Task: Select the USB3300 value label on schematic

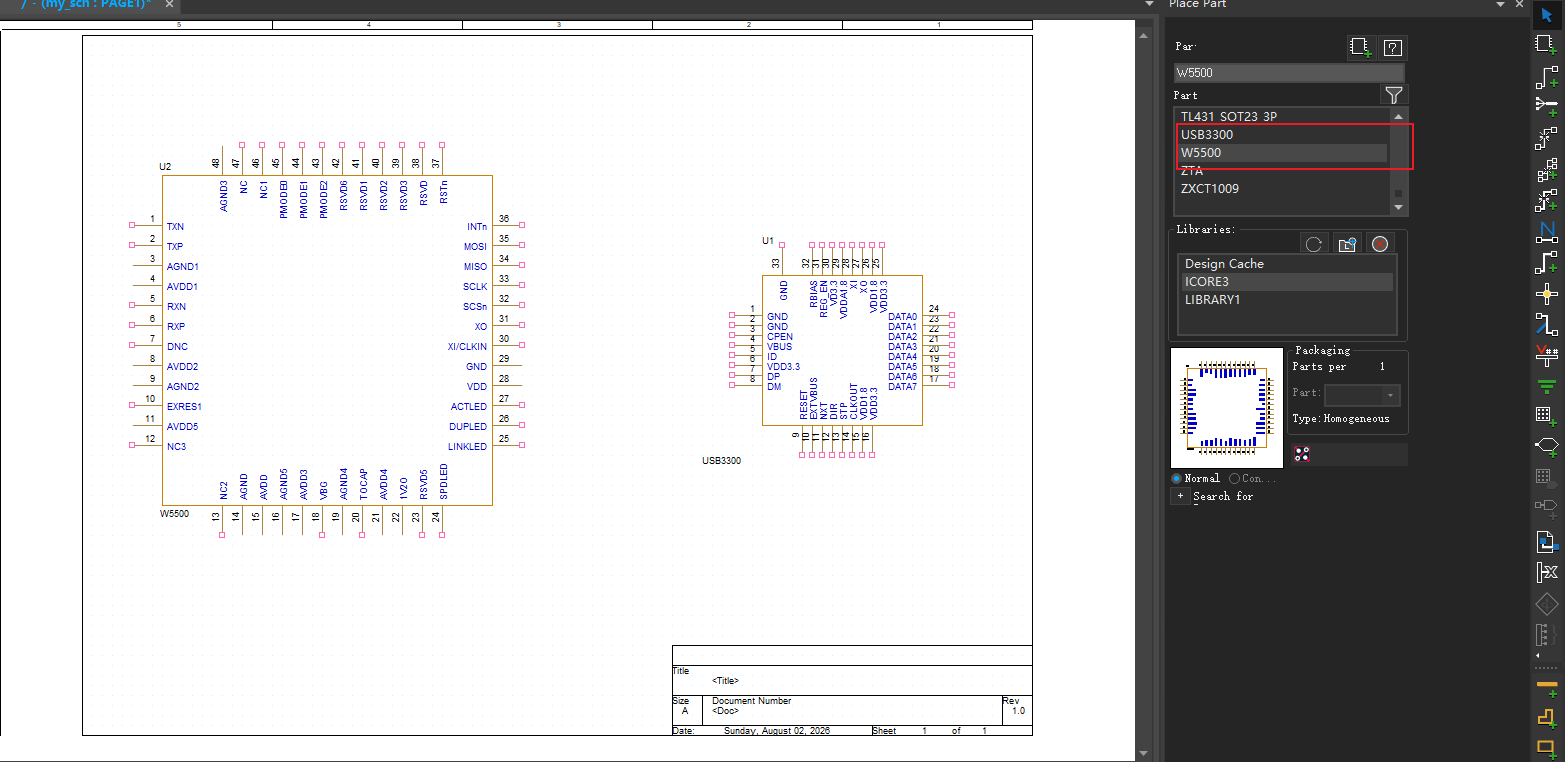Action: 721,461
